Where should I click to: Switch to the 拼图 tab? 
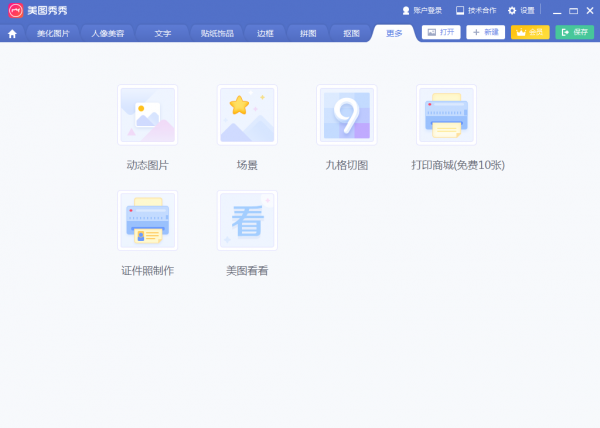pyautogui.click(x=308, y=34)
